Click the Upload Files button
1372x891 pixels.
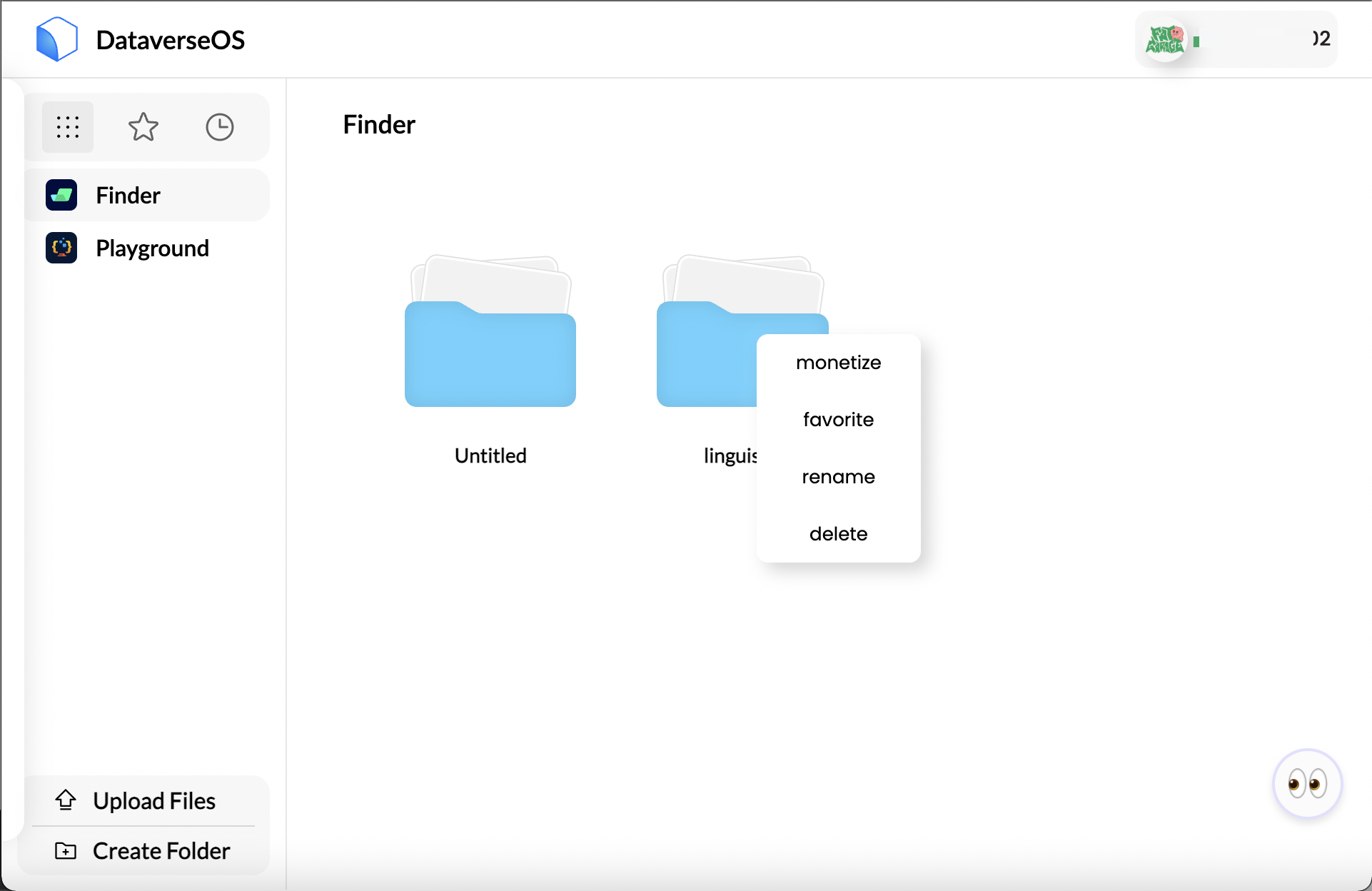click(153, 800)
